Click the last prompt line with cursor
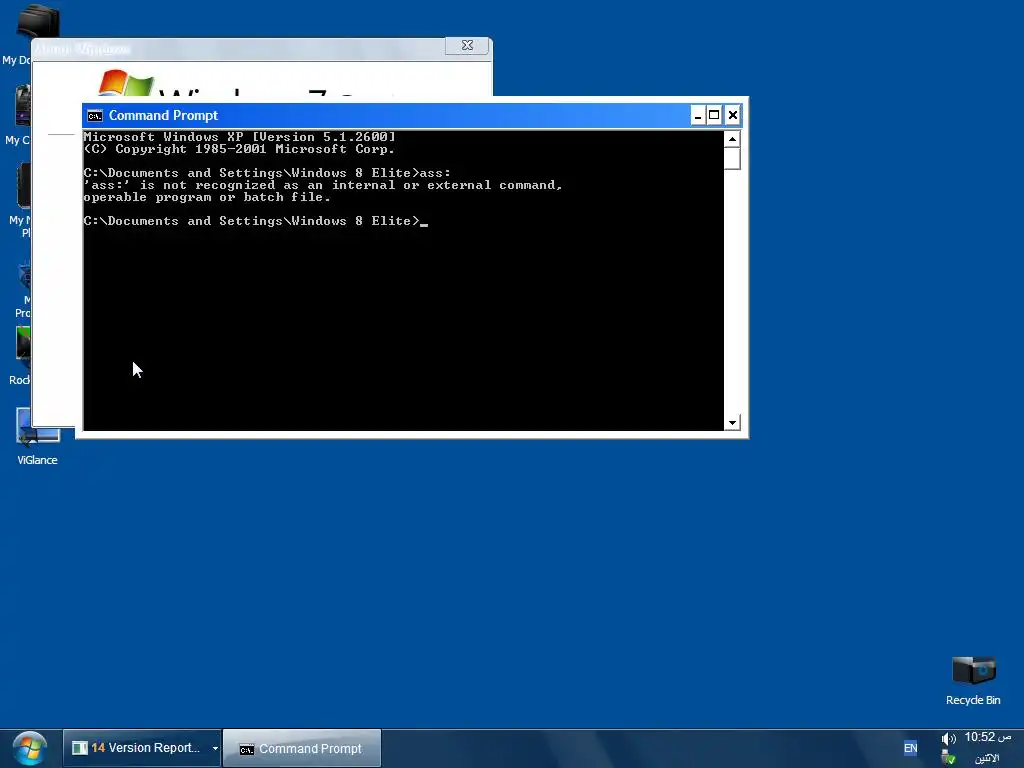1024x768 pixels. 256,221
